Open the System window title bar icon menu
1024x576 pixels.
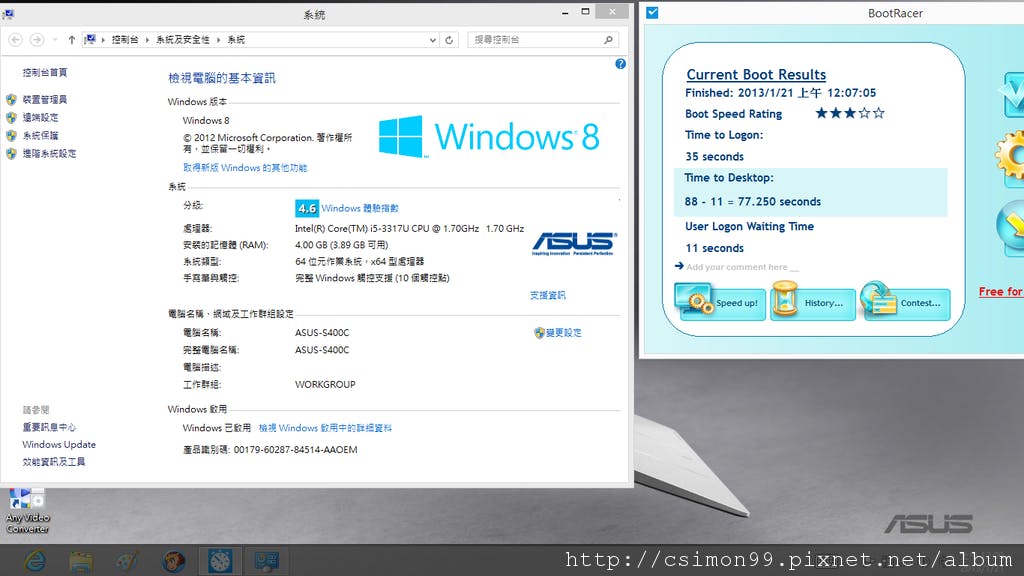(8, 14)
